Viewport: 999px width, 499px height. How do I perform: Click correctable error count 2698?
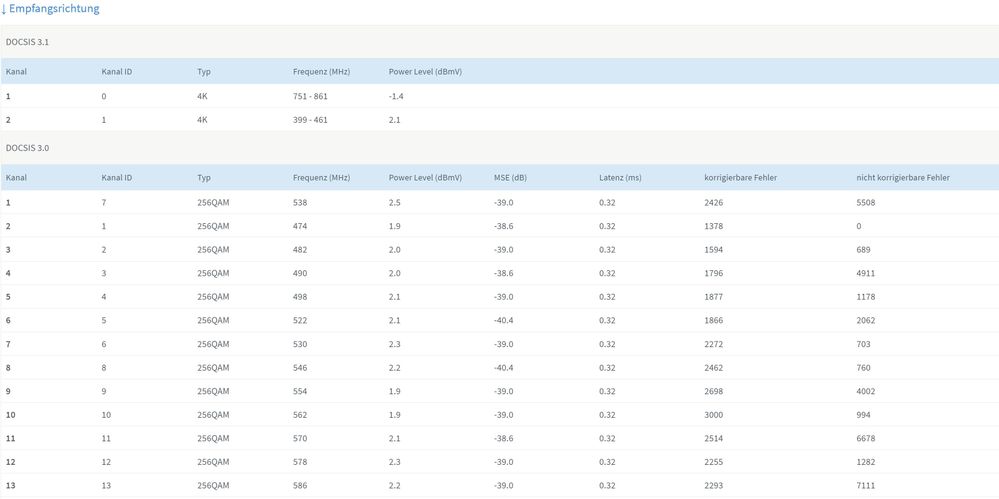pos(714,391)
